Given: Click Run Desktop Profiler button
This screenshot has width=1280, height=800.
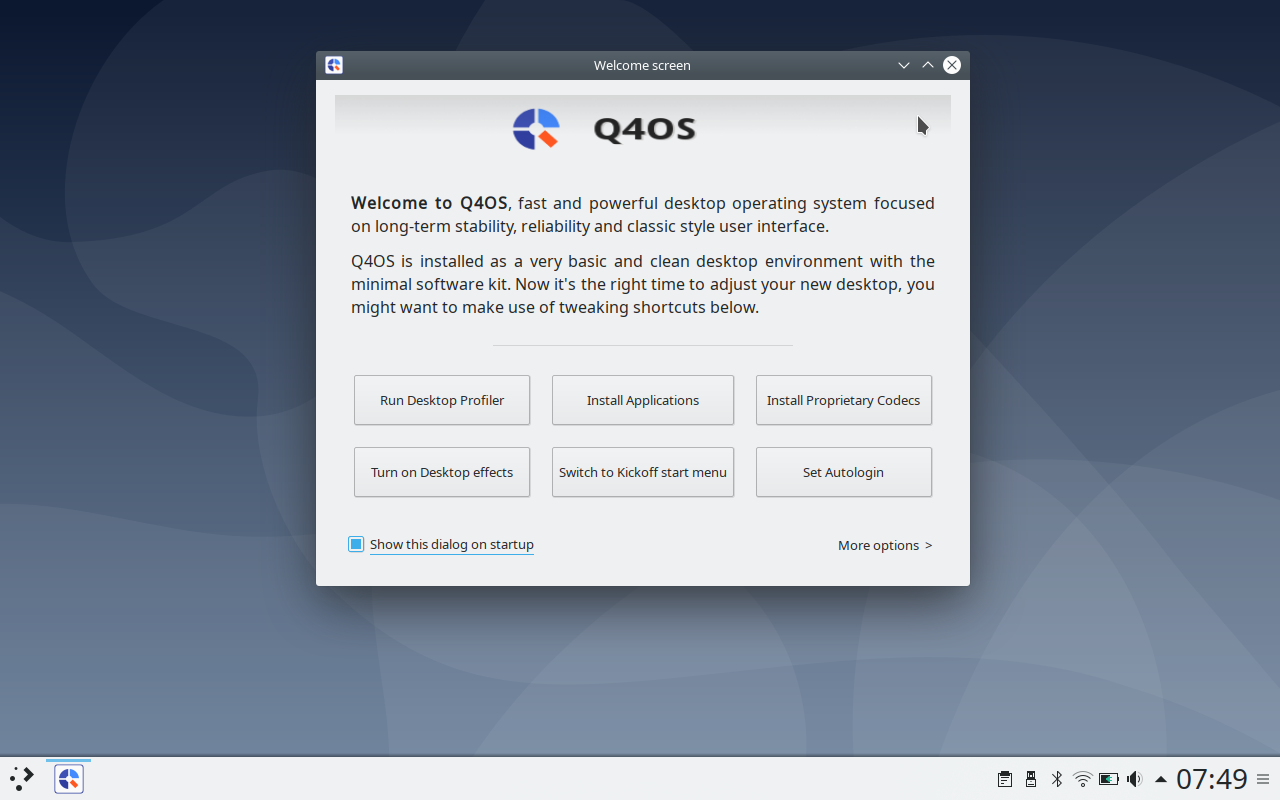Looking at the screenshot, I should point(442,400).
